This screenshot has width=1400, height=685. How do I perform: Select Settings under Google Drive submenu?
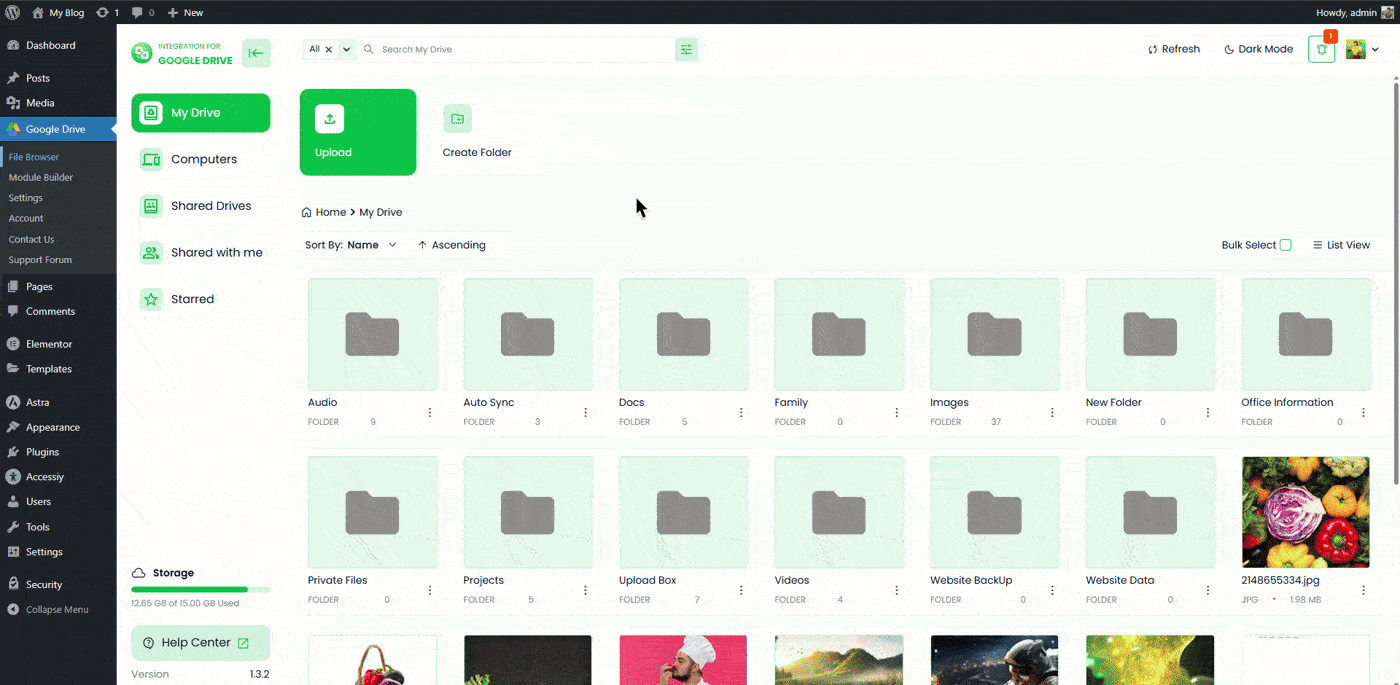pyautogui.click(x=27, y=197)
